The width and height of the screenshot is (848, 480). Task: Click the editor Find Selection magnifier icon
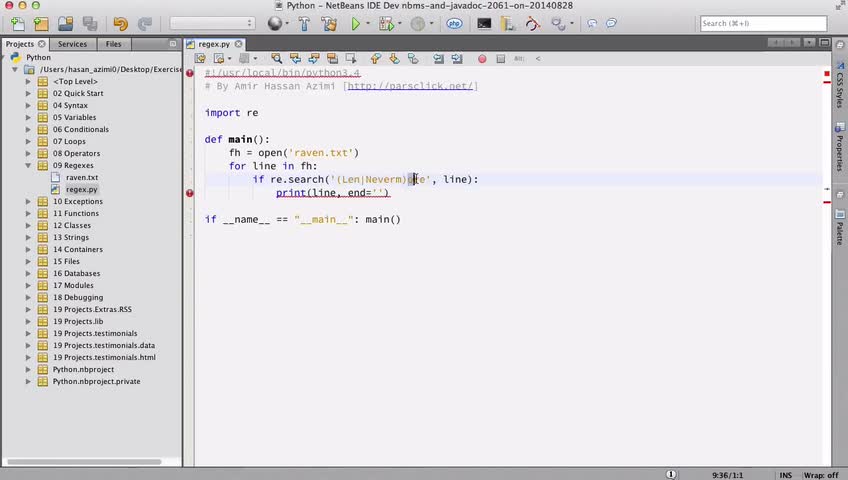[276, 58]
